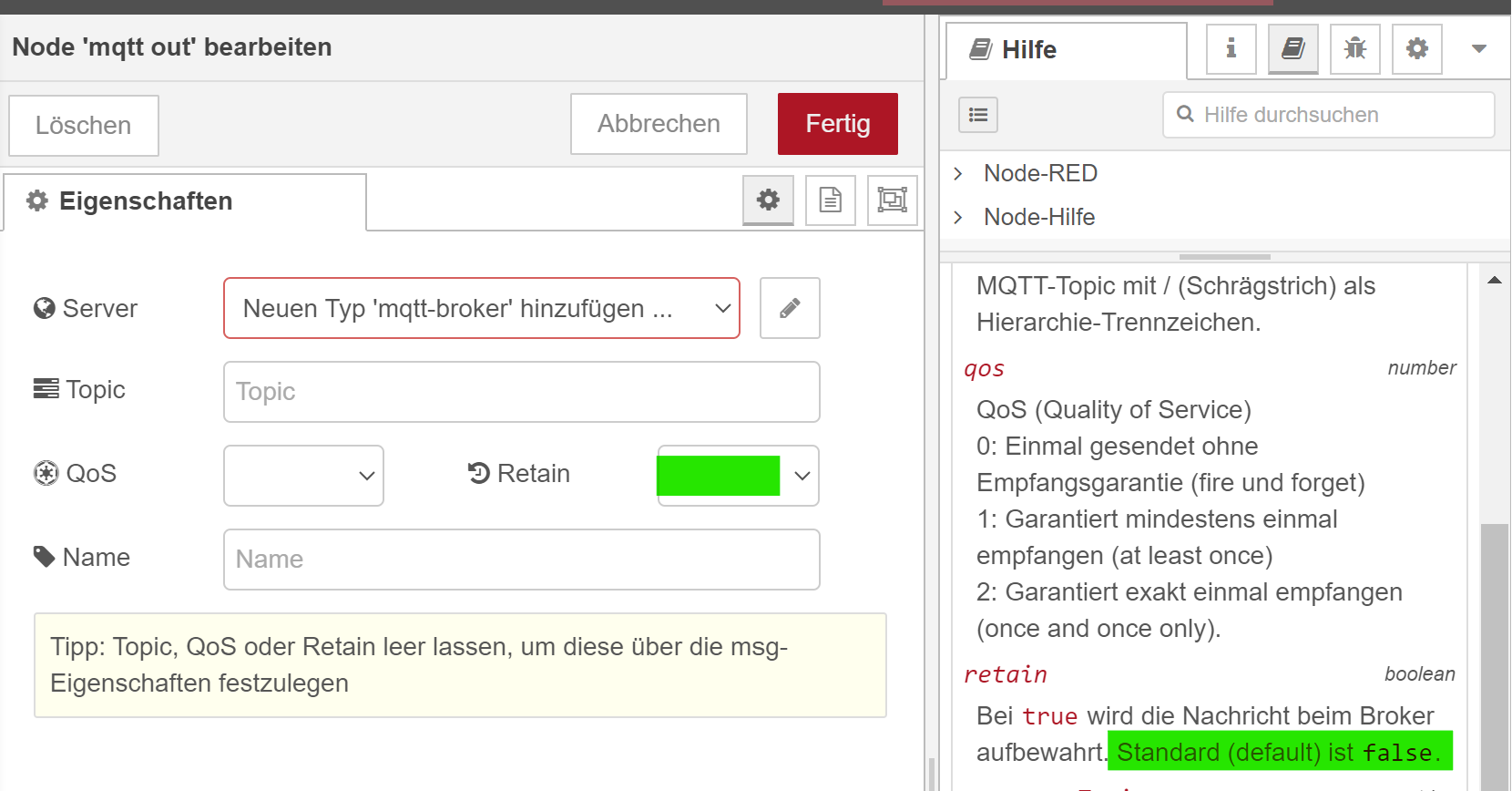1512x791 pixels.
Task: Click the pencil icon to edit mqtt-broker
Action: (790, 308)
